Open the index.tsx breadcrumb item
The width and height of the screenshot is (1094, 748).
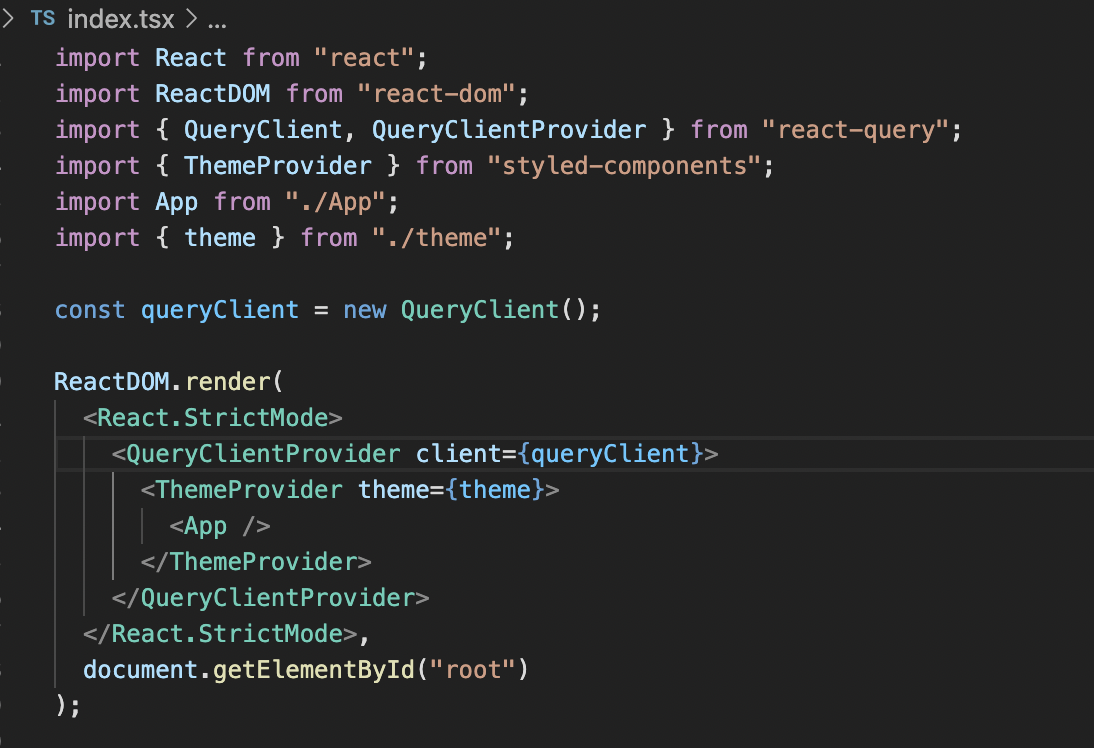pyautogui.click(x=121, y=20)
